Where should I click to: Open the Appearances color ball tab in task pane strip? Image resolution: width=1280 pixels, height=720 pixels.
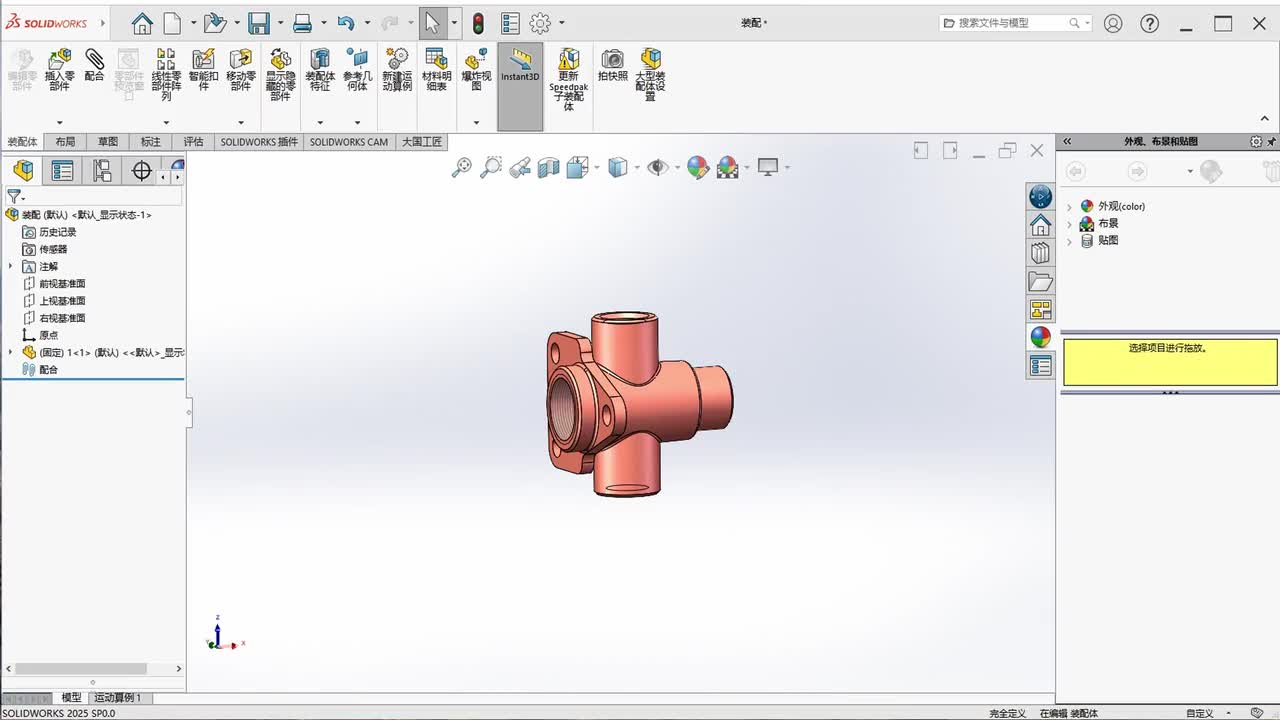pyautogui.click(x=1041, y=337)
